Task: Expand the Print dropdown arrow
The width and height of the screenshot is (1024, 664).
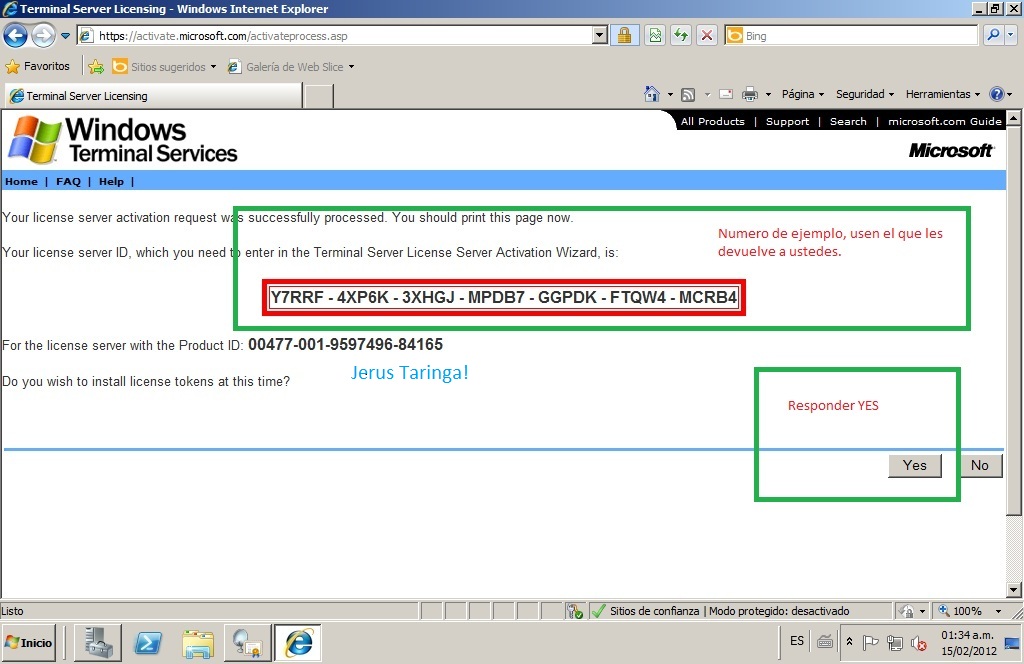Action: click(768, 95)
